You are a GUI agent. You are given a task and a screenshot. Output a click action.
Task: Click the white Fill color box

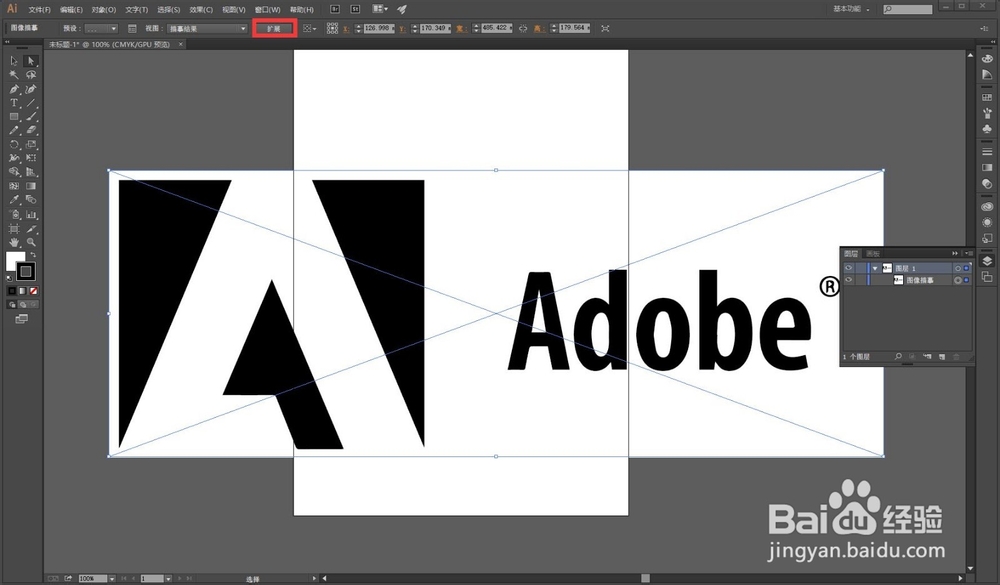[x=12, y=258]
